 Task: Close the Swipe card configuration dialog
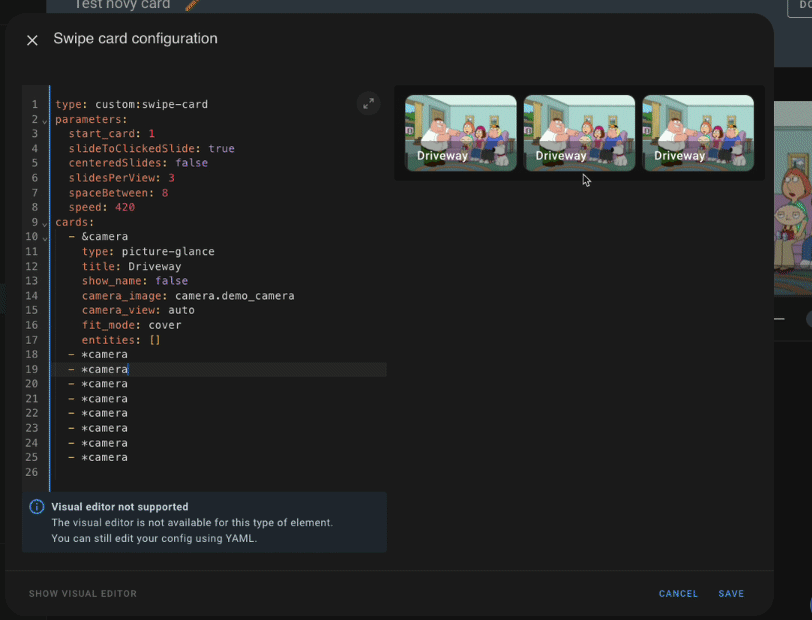[32, 40]
